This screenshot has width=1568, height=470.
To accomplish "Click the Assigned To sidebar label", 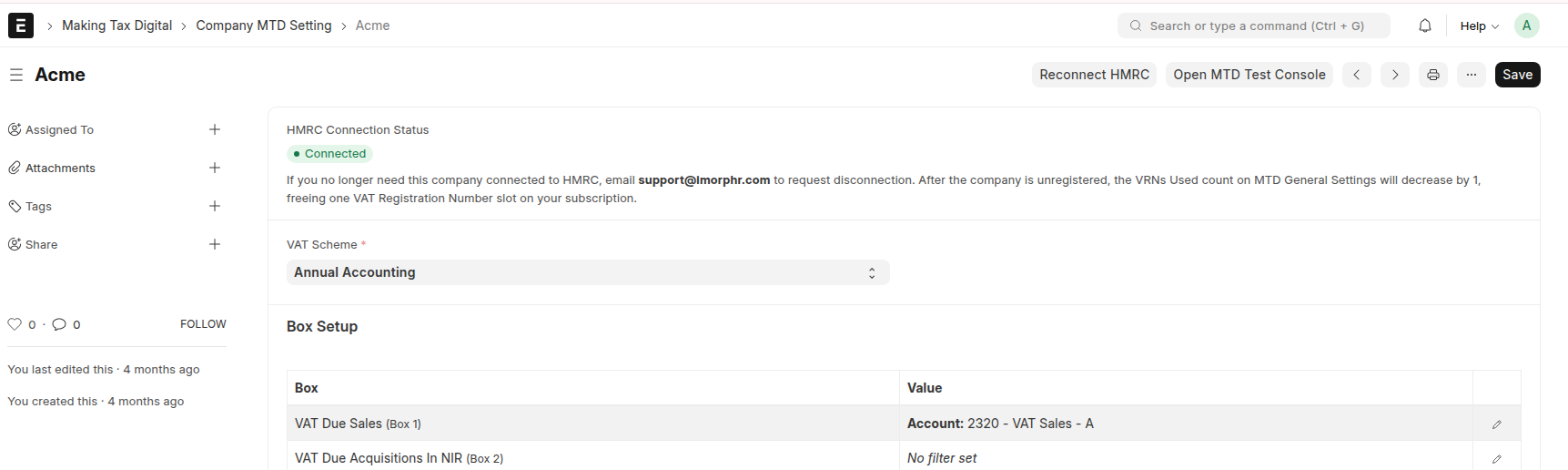I will [x=59, y=130].
